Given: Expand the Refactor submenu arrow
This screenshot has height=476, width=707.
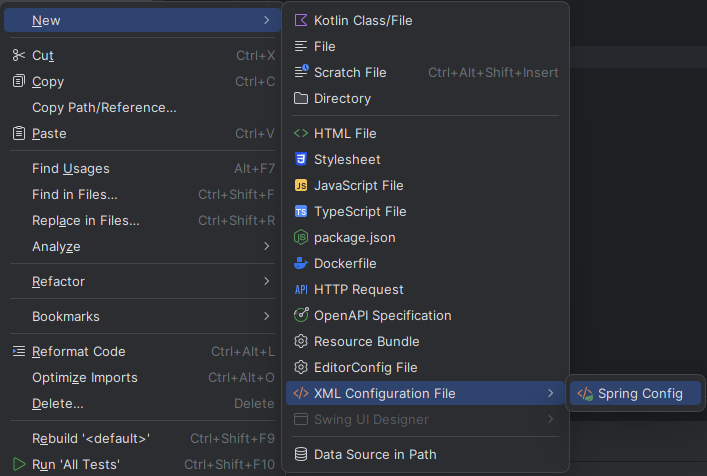Looking at the screenshot, I should pos(266,281).
